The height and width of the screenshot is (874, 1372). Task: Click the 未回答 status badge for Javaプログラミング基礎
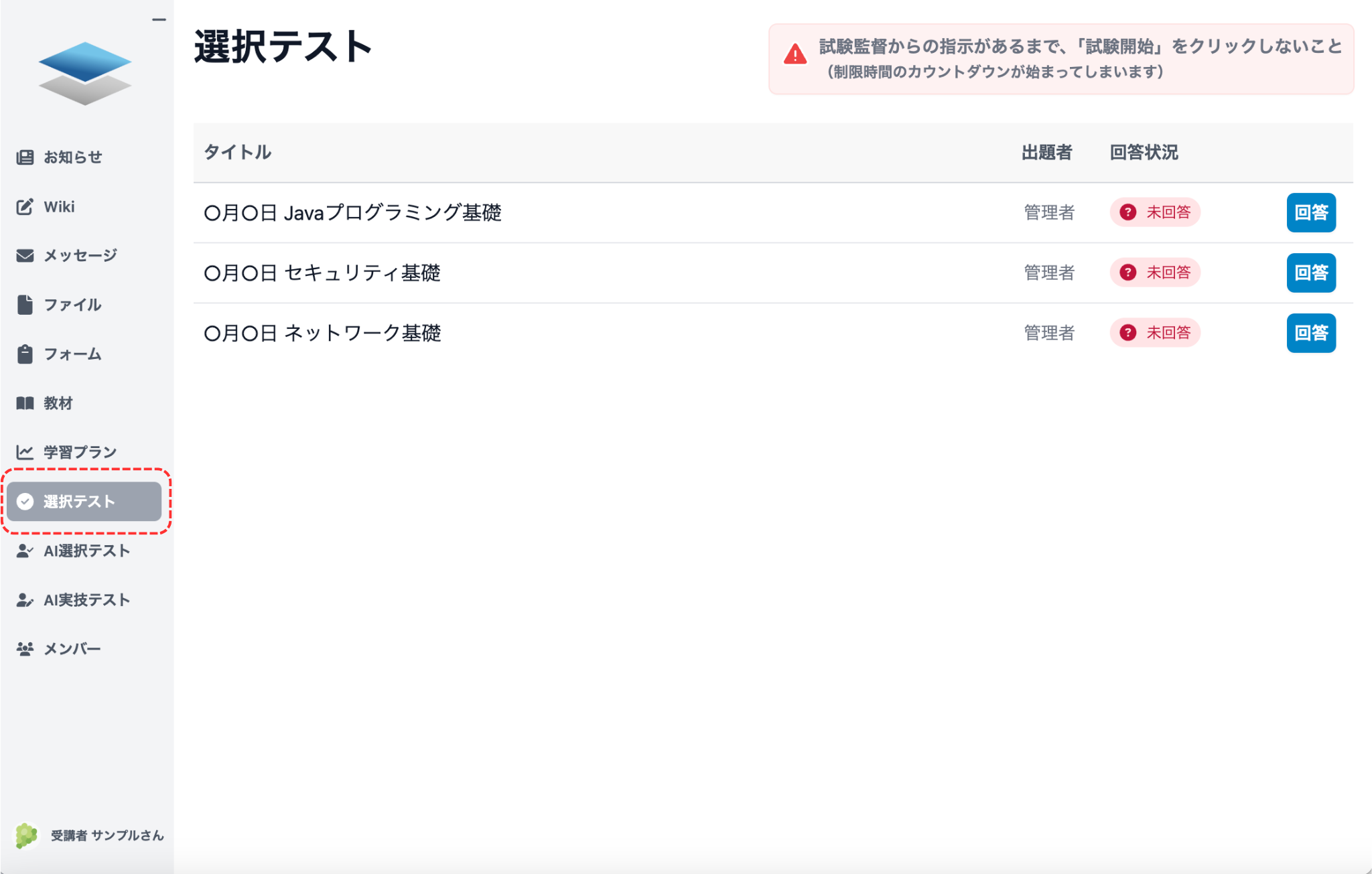pos(1155,212)
